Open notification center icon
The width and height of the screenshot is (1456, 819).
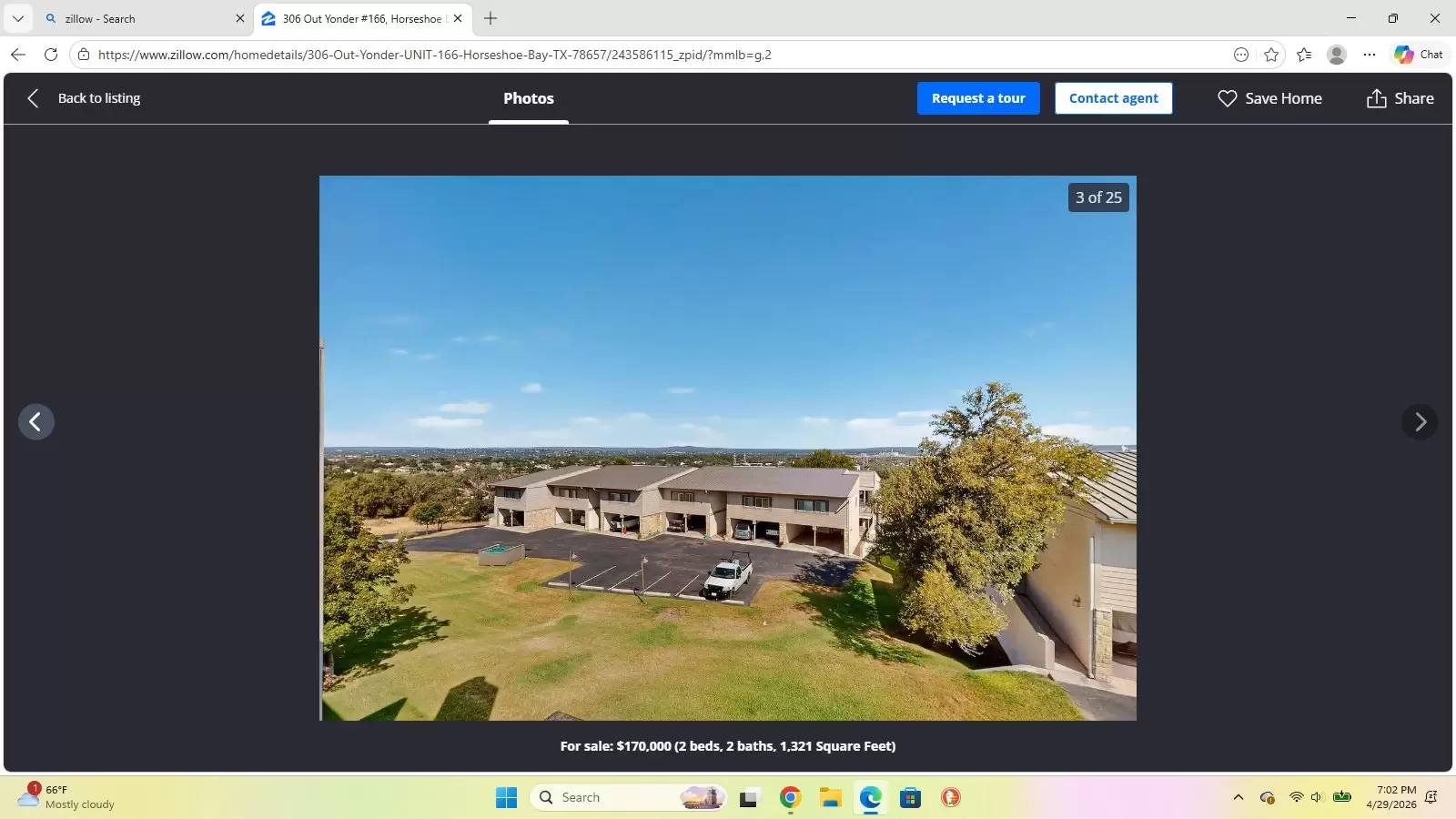pyautogui.click(x=1431, y=797)
